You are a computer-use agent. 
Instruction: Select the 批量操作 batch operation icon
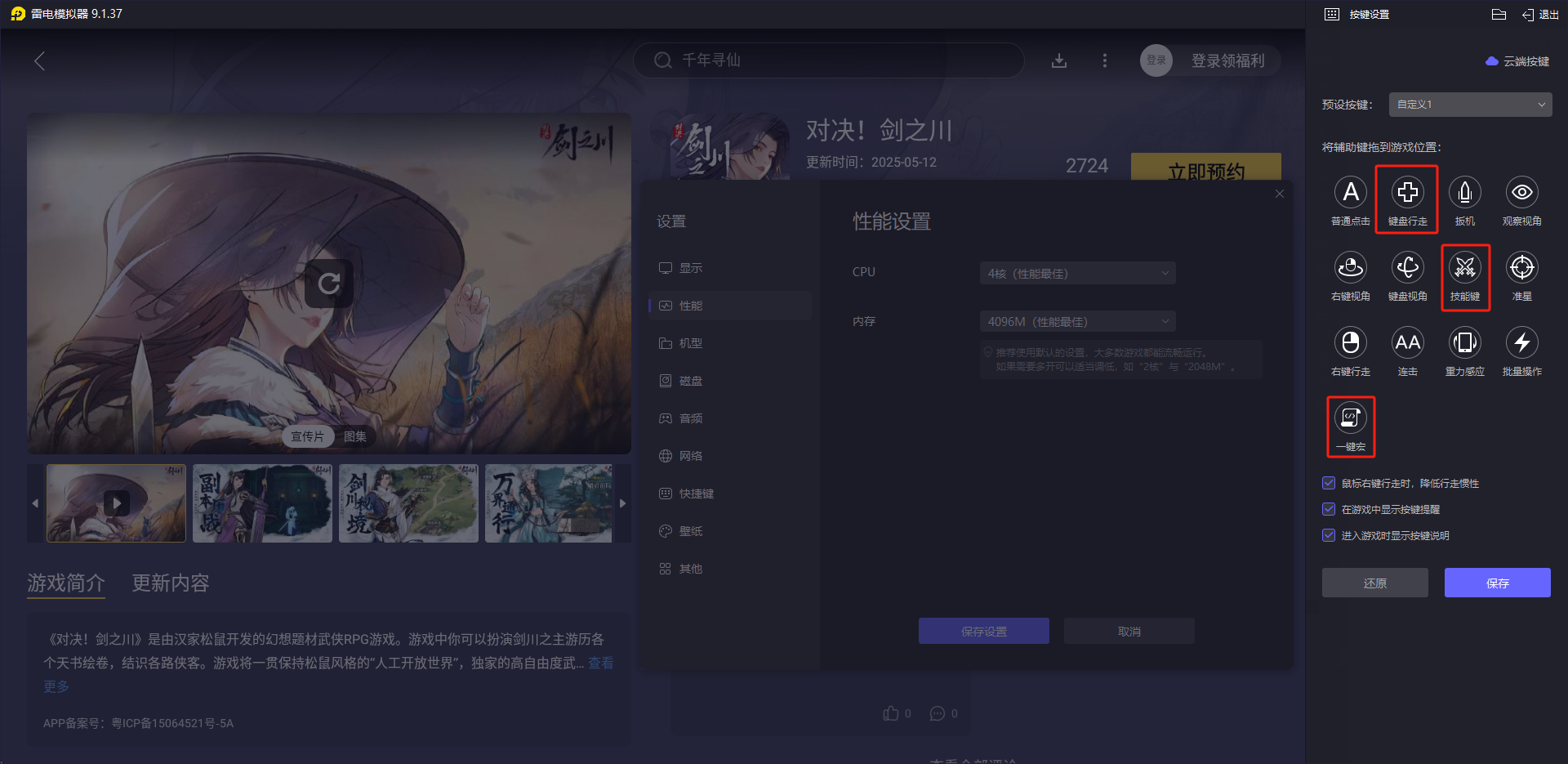coord(1522,343)
